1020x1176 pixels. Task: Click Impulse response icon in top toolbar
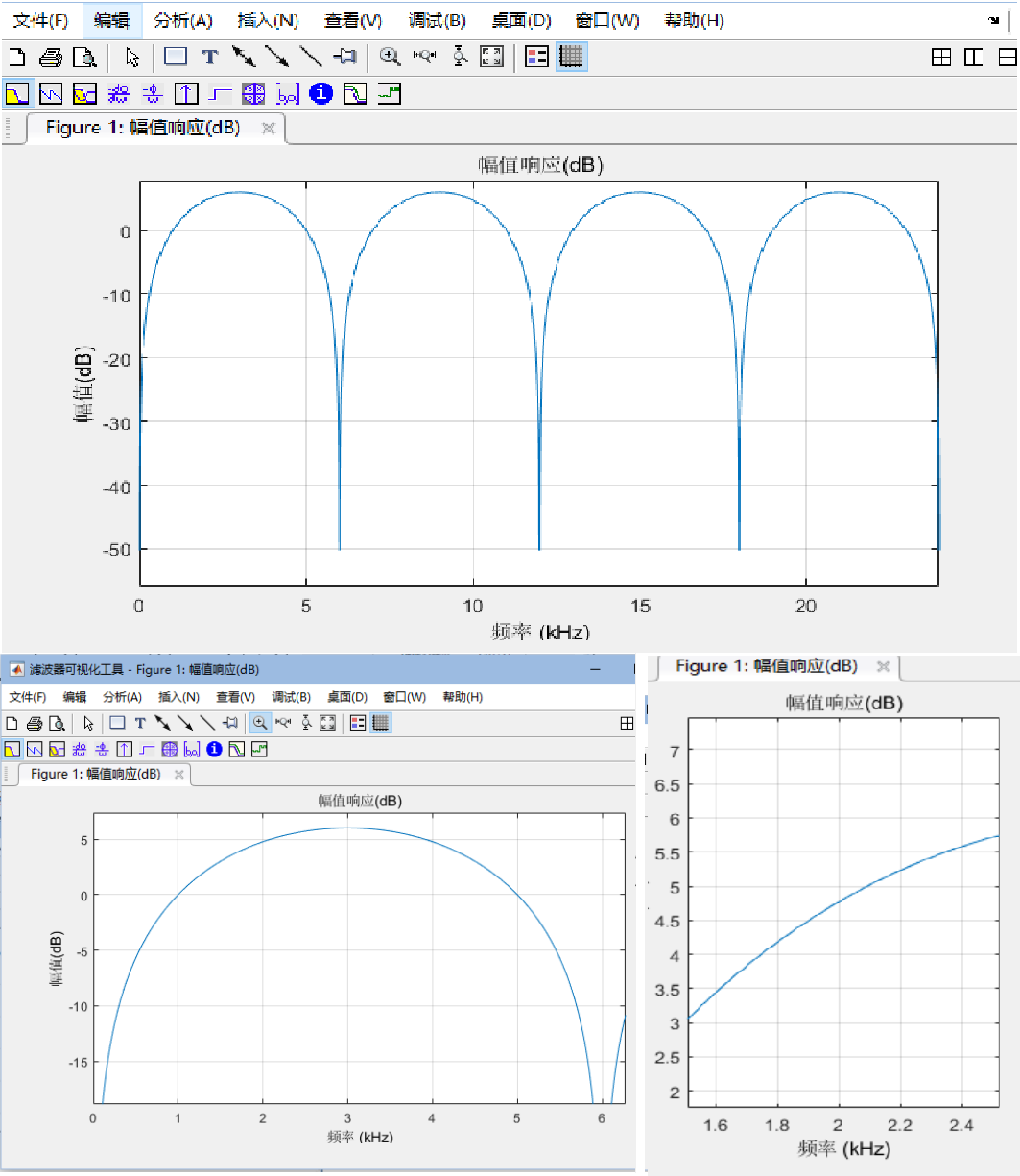coord(188,93)
